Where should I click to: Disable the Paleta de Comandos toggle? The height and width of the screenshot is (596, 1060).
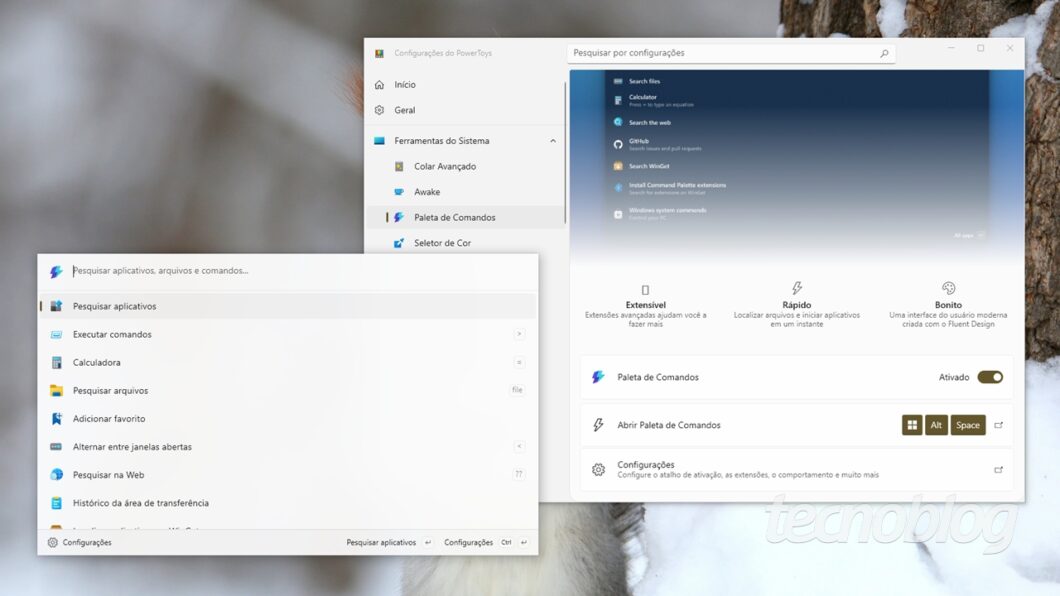click(989, 377)
